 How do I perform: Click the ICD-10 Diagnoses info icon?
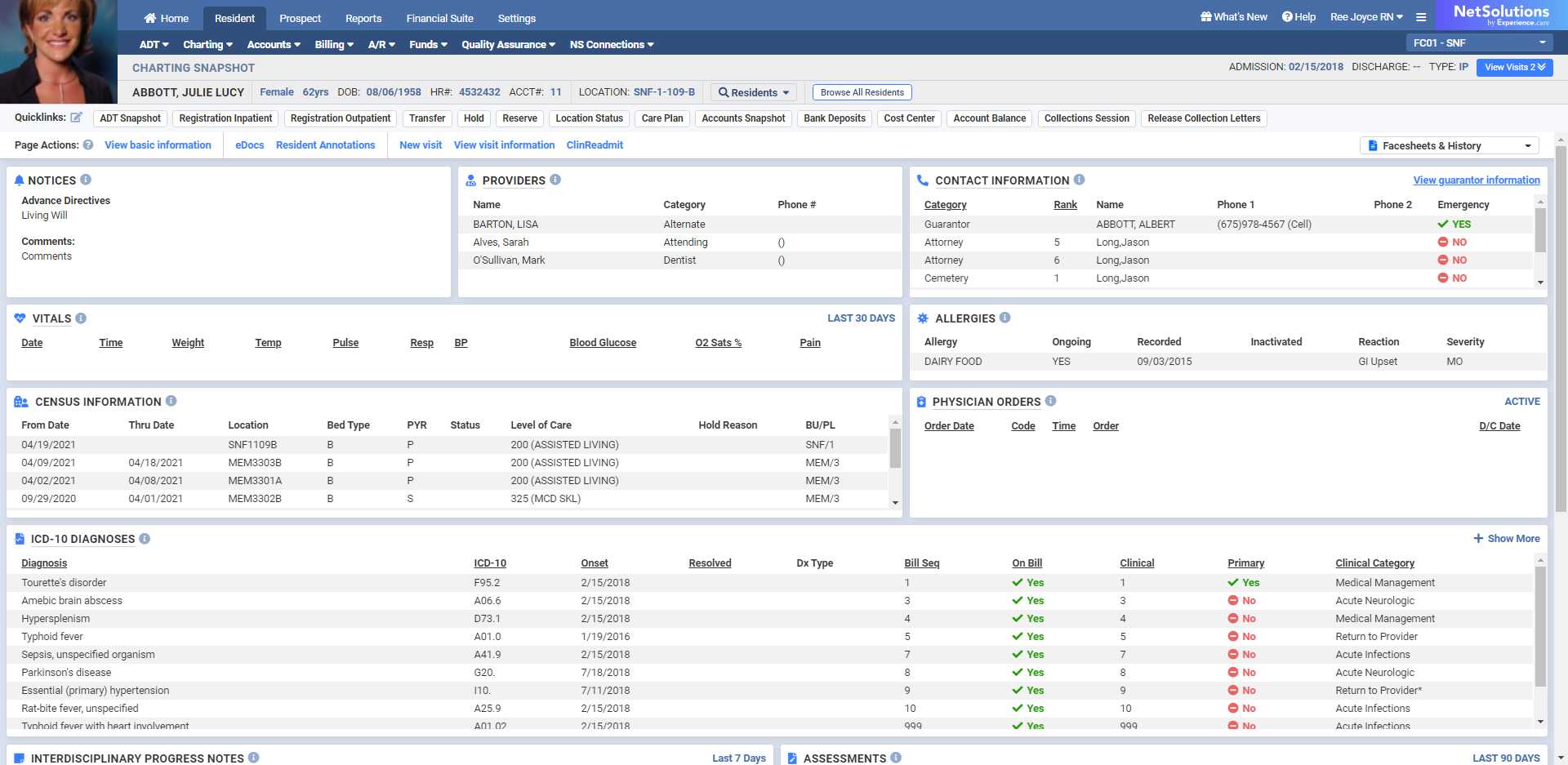click(145, 539)
